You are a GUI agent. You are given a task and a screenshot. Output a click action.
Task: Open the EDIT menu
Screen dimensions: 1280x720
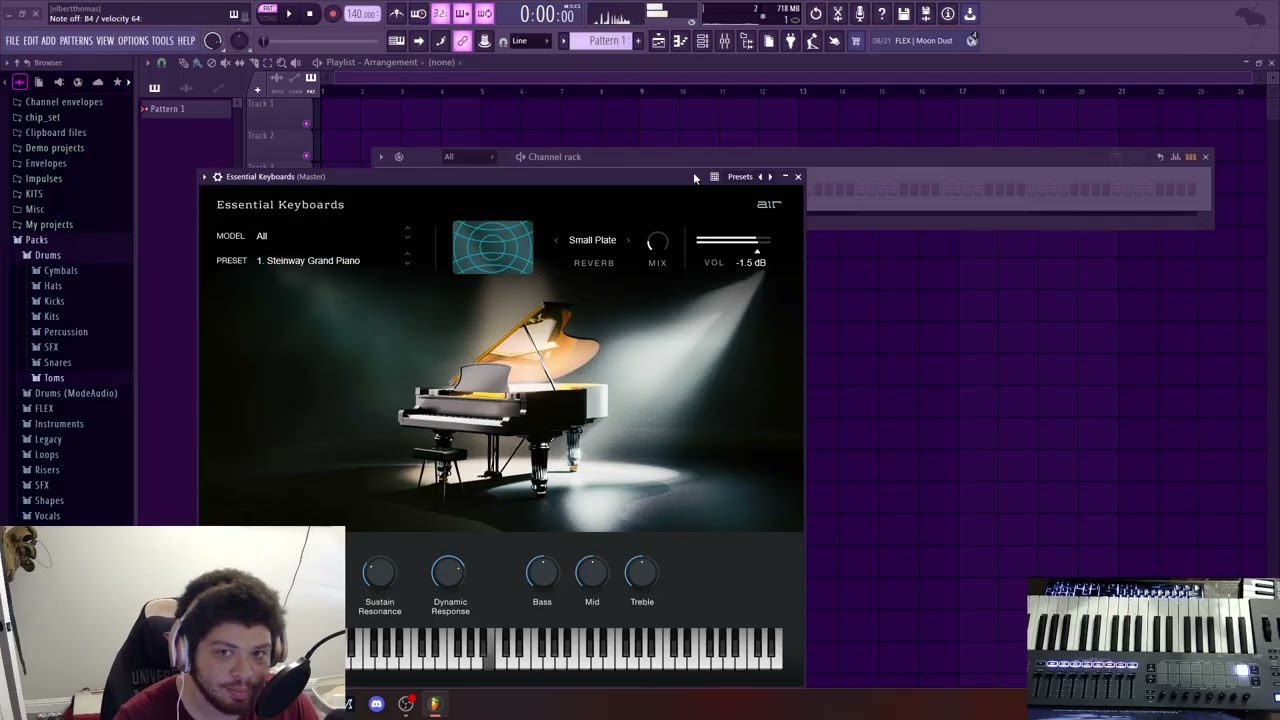(x=31, y=41)
